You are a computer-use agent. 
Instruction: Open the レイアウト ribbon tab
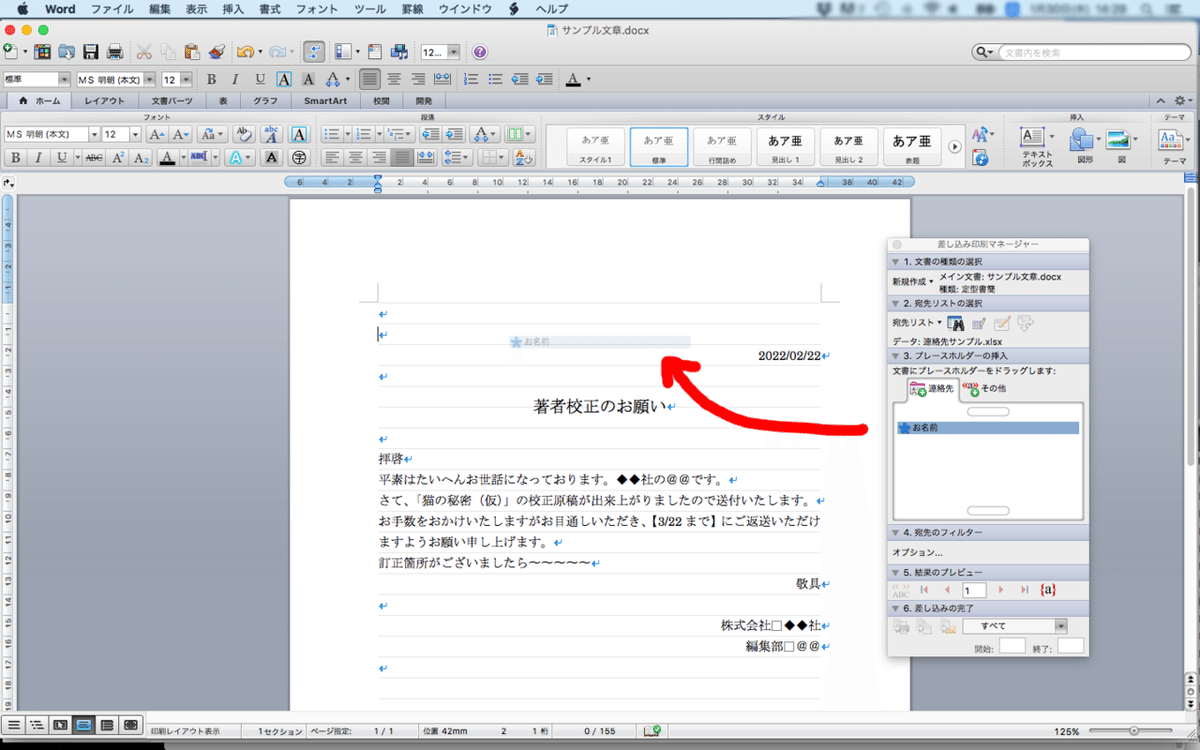[105, 101]
